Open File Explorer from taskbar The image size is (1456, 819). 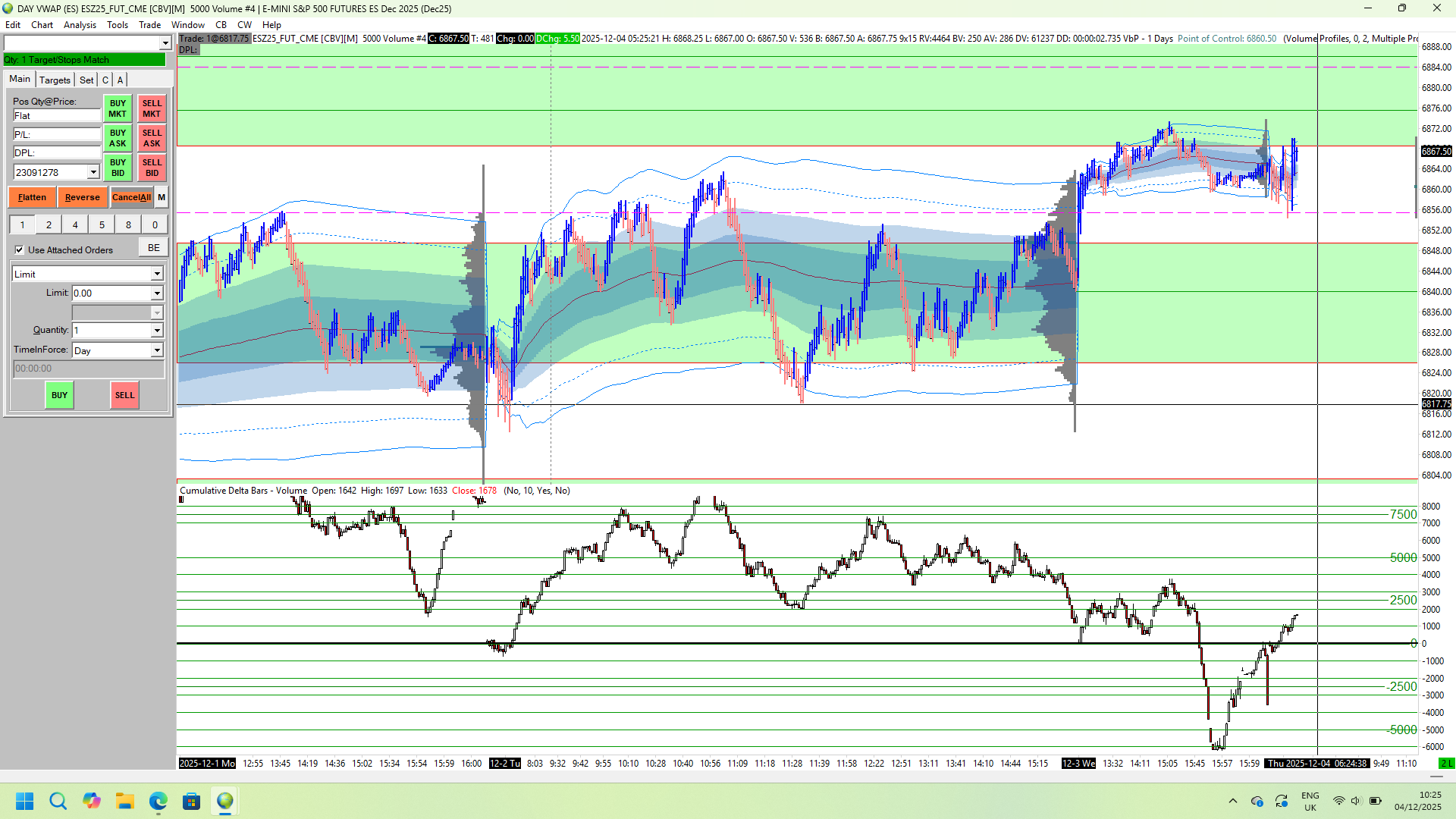click(x=124, y=801)
